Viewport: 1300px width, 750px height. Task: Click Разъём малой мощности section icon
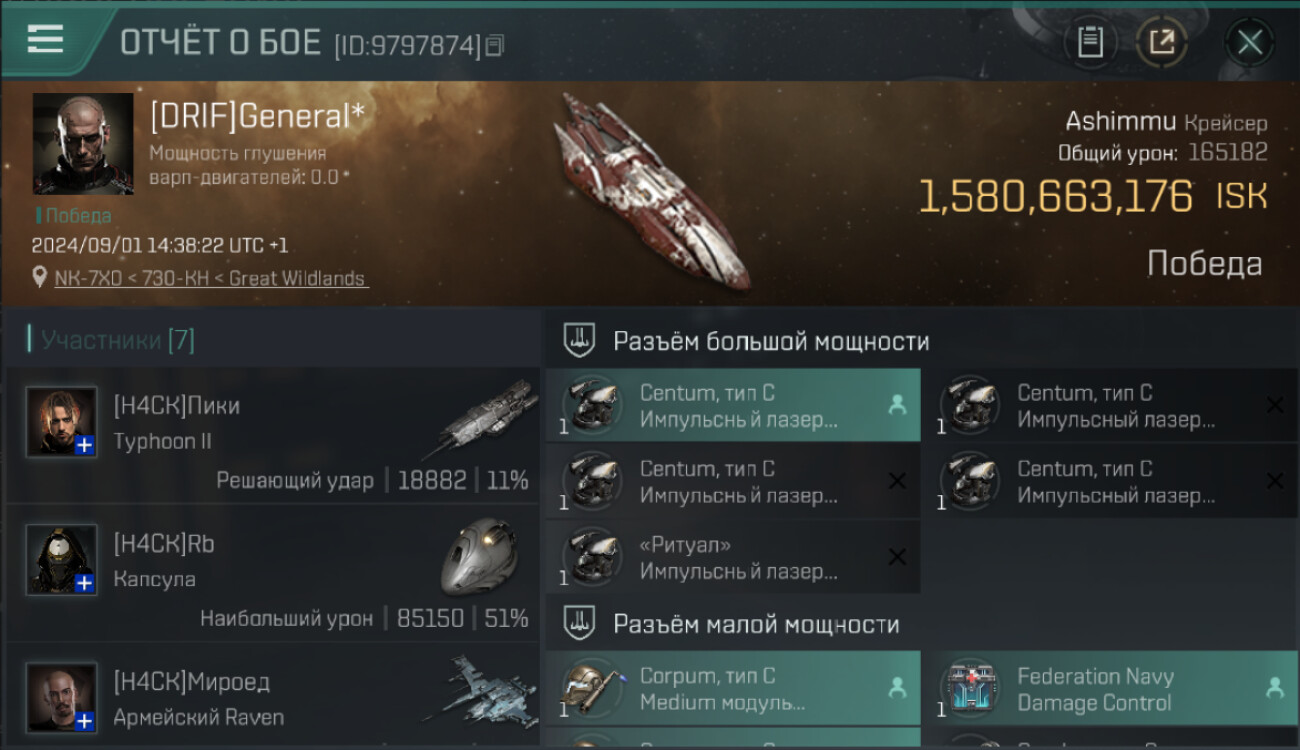pos(580,623)
